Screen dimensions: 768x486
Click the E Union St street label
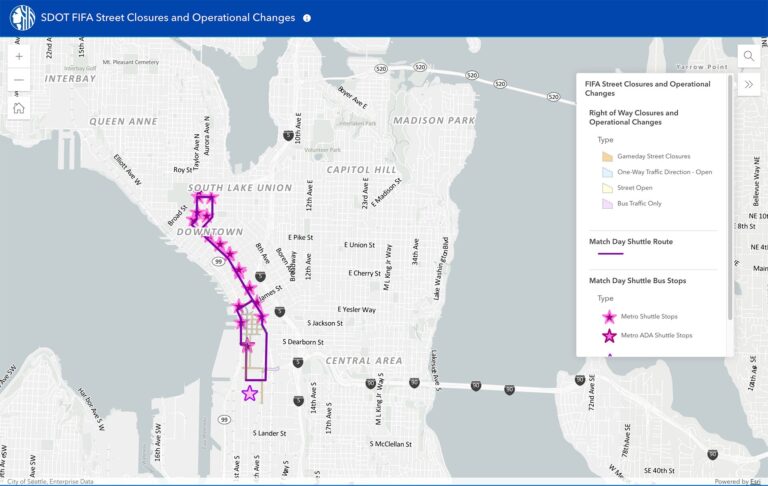[359, 245]
